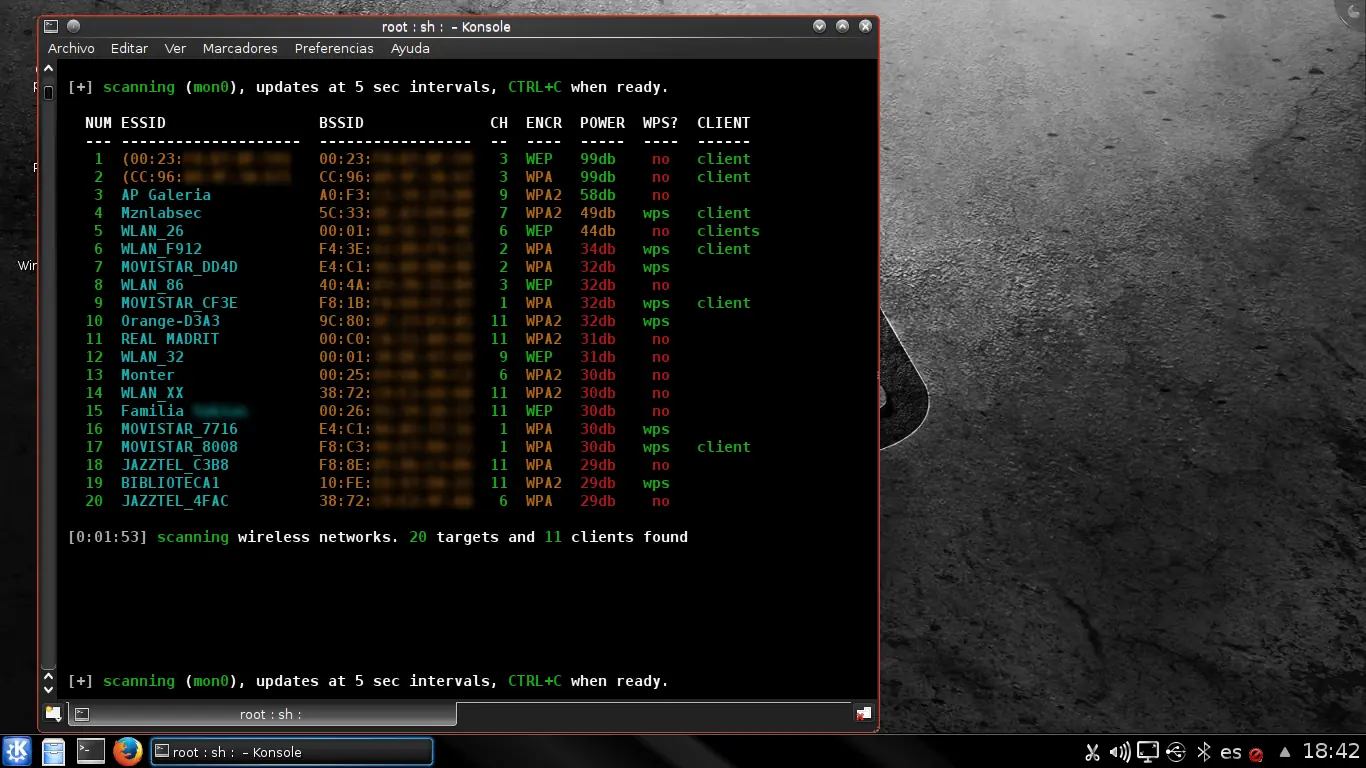Click the 'JAZZTEL_C3B8' ESSID
Image resolution: width=1366 pixels, height=768 pixels.
(x=175, y=465)
